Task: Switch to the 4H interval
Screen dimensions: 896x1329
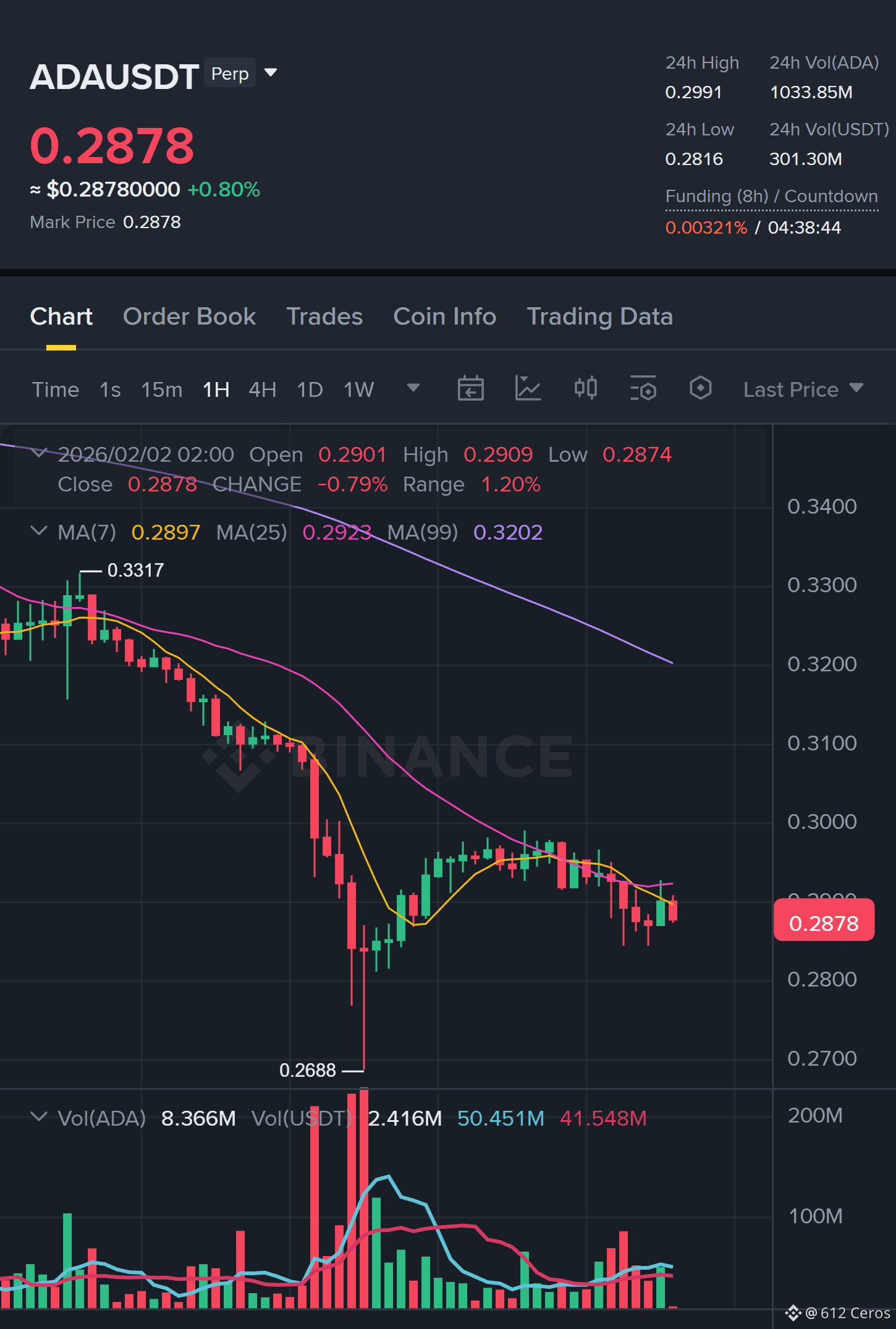Action: 262,389
